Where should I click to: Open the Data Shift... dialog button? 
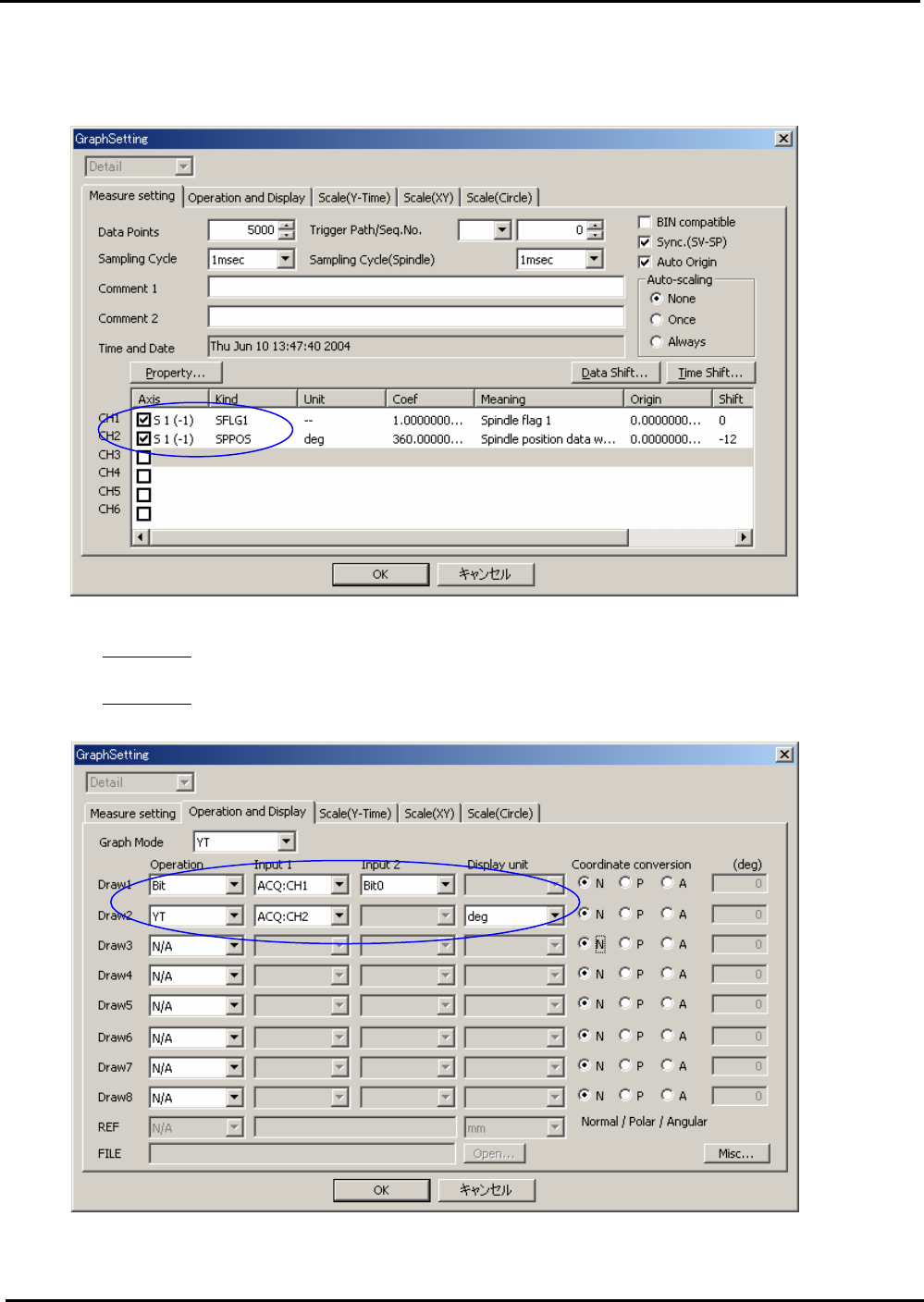coord(614,373)
